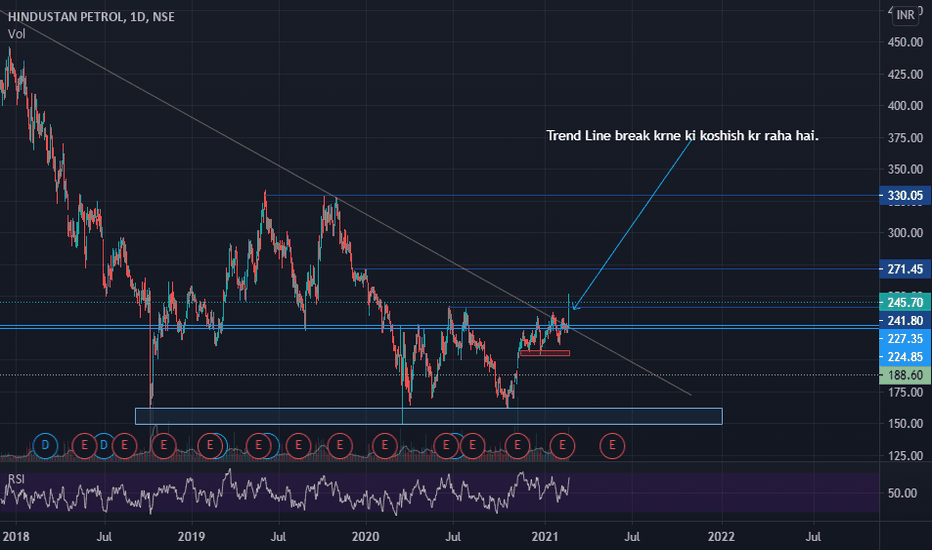Select the small red rectangle under recent candles
The height and width of the screenshot is (550, 932).
tap(544, 353)
